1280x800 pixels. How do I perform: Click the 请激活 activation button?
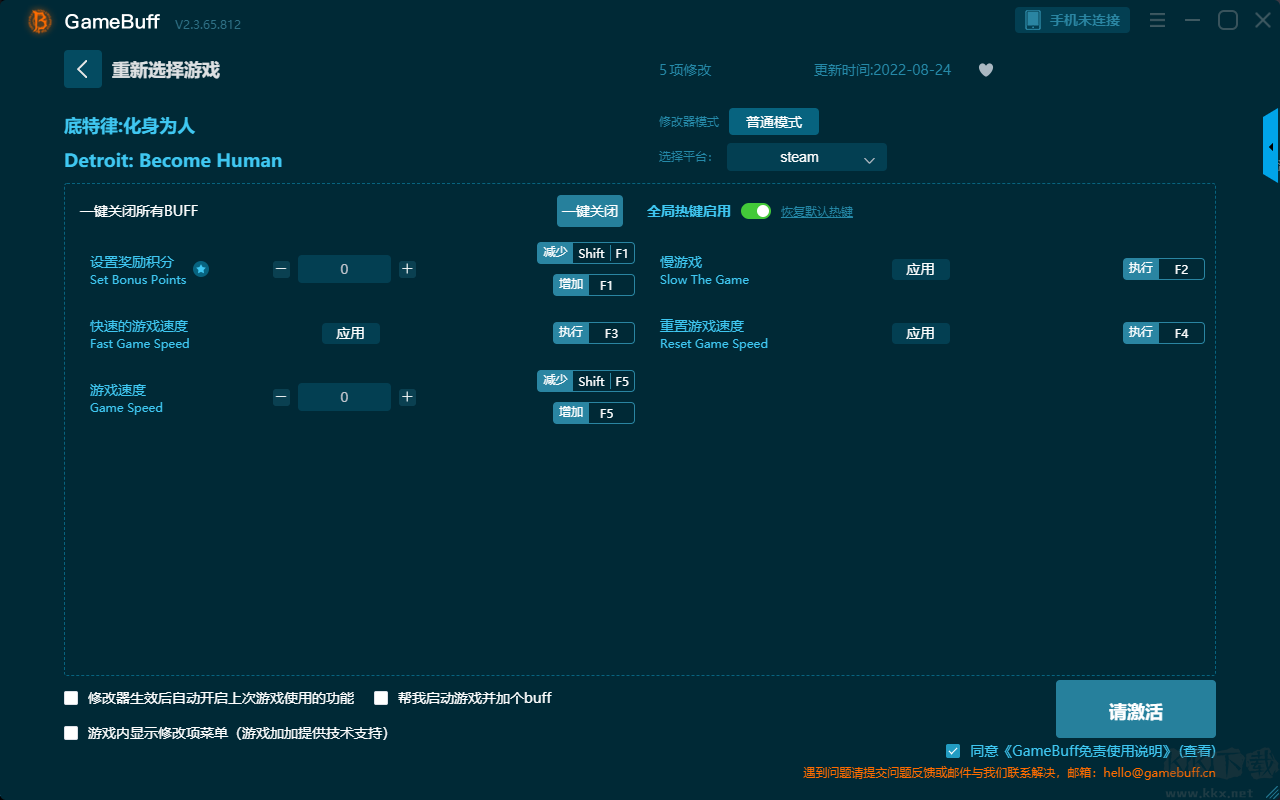(1136, 709)
